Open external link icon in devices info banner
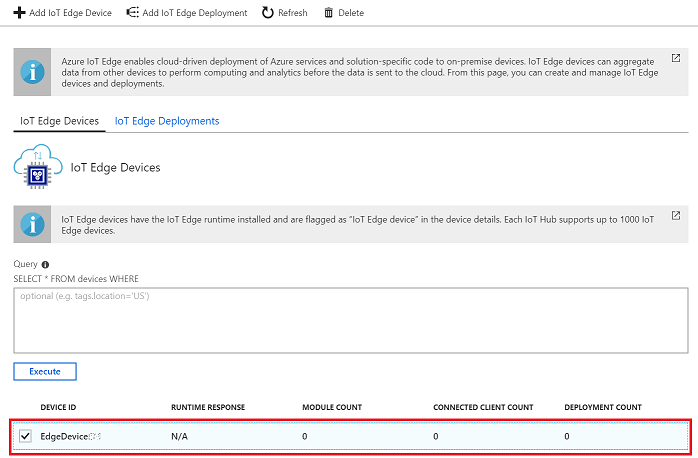This screenshot has width=698, height=458. point(675,215)
